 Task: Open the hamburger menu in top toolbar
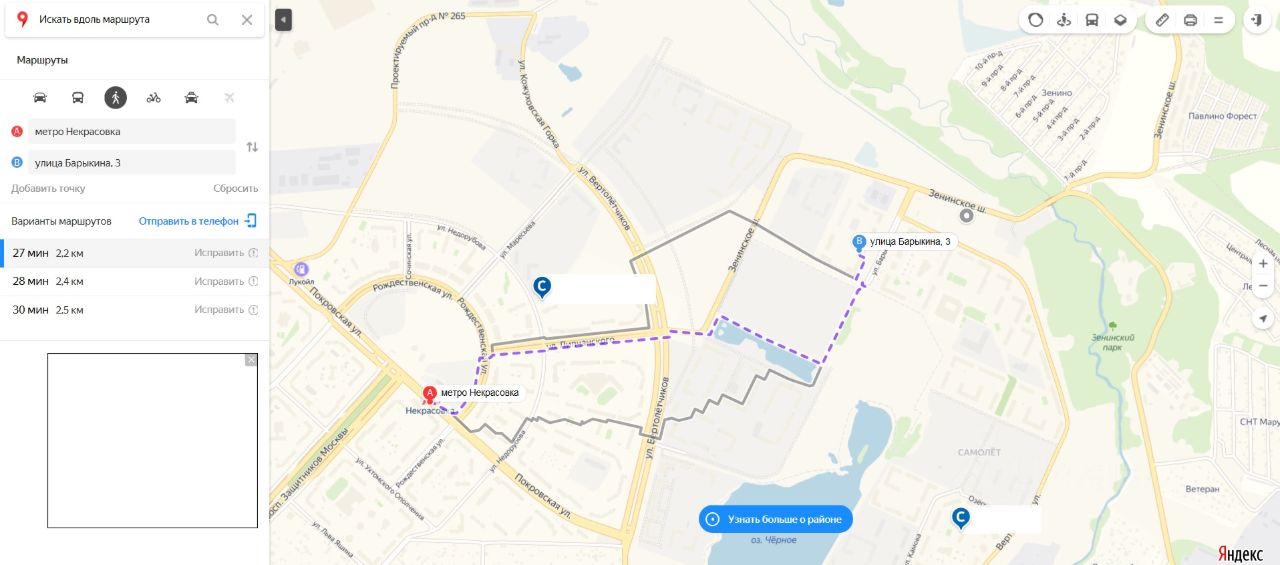[1218, 19]
